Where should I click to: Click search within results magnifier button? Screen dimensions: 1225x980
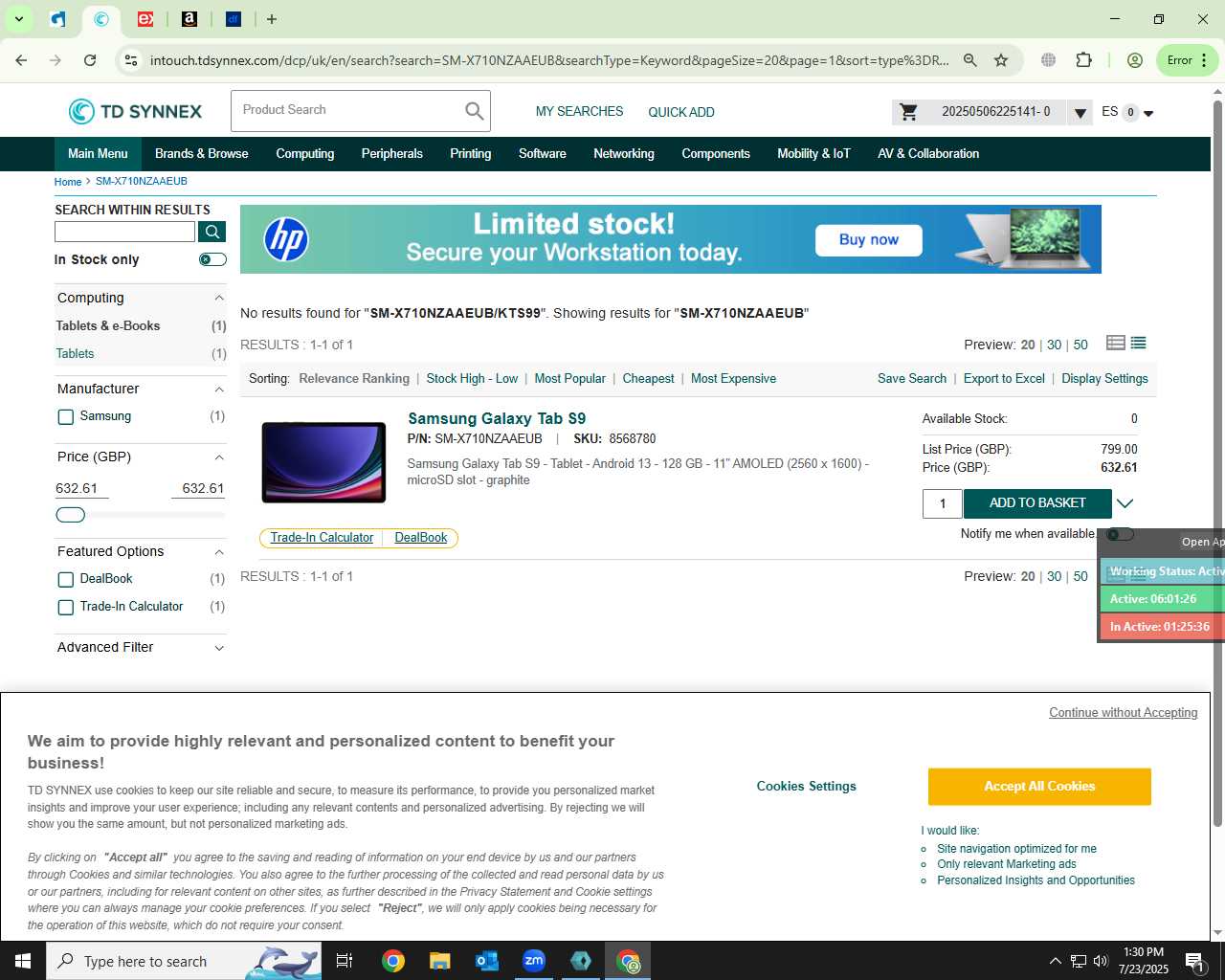click(212, 232)
